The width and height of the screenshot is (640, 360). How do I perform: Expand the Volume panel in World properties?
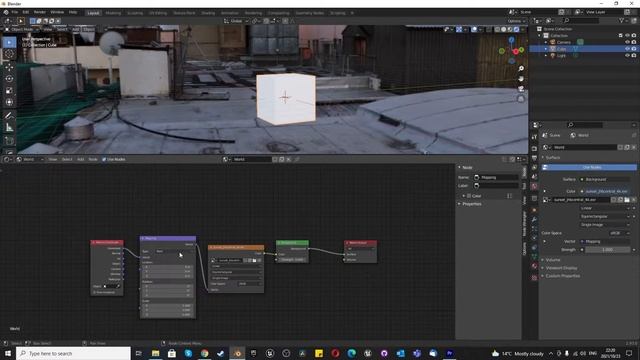coord(553,260)
